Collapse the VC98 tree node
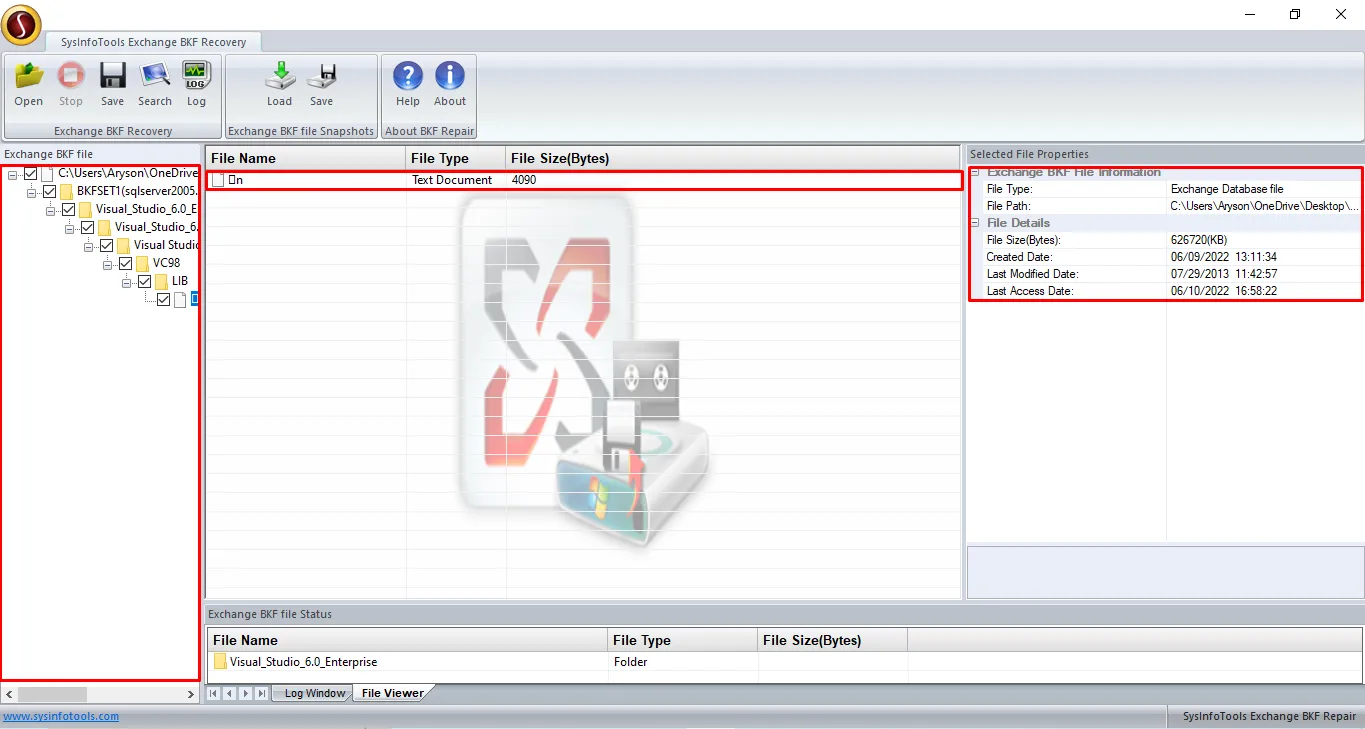 107,265
